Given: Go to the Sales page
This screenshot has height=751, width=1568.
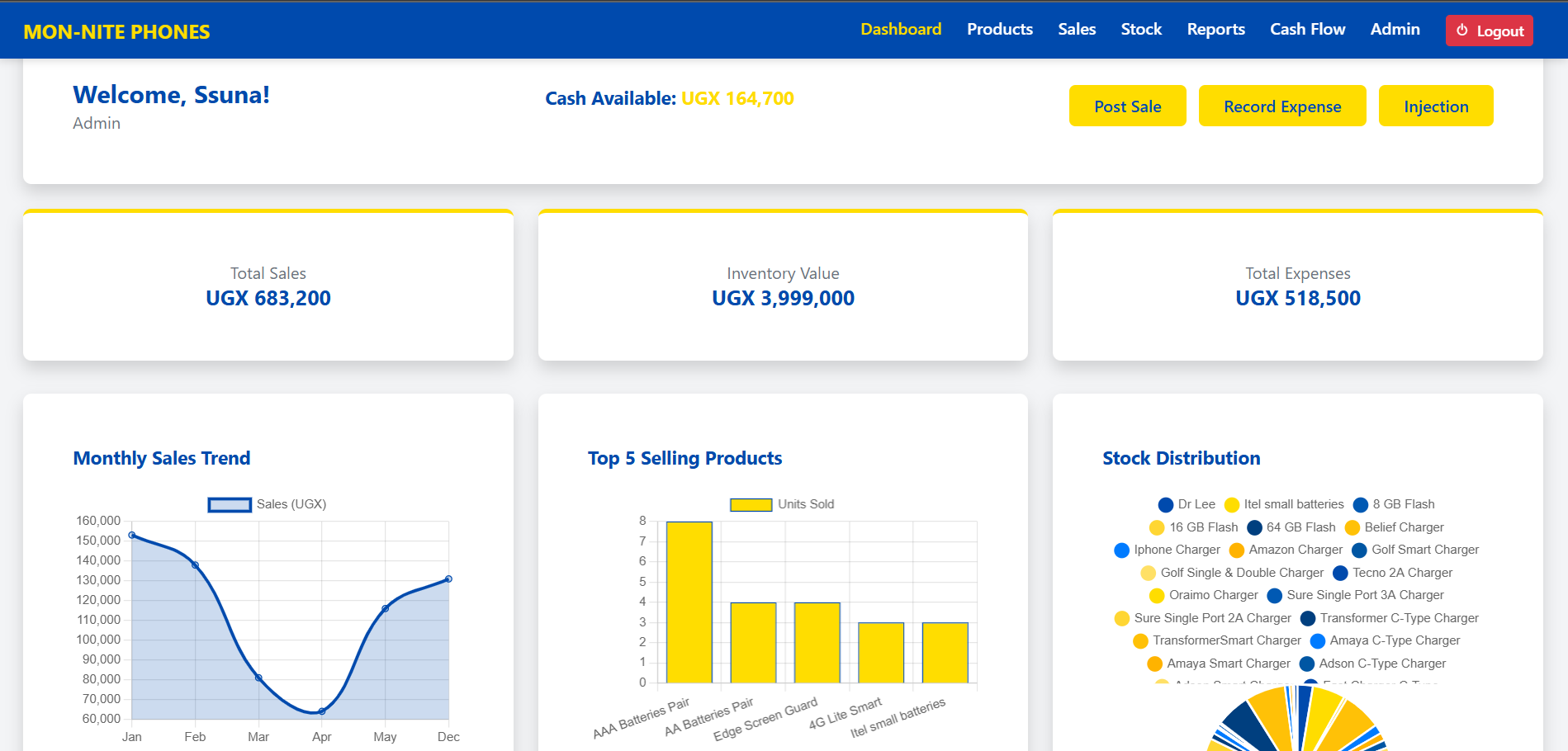Looking at the screenshot, I should [1077, 29].
